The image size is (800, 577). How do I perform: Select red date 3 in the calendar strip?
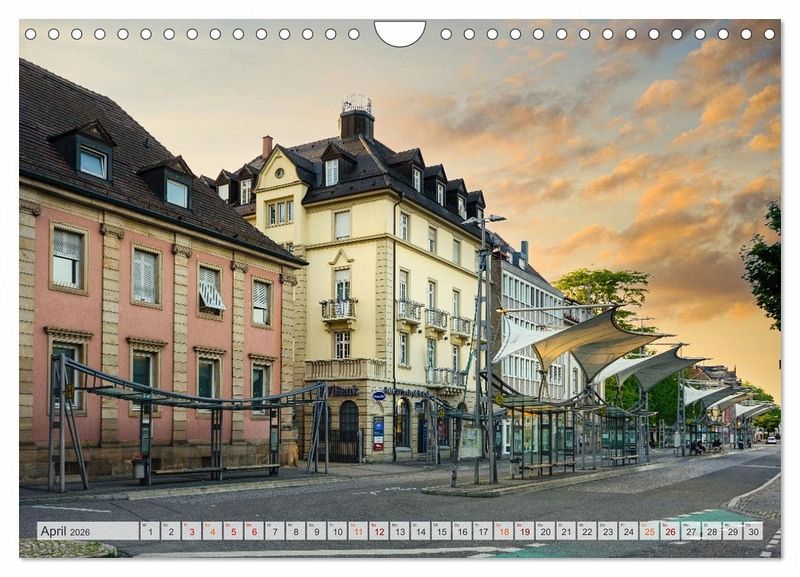[x=192, y=531]
